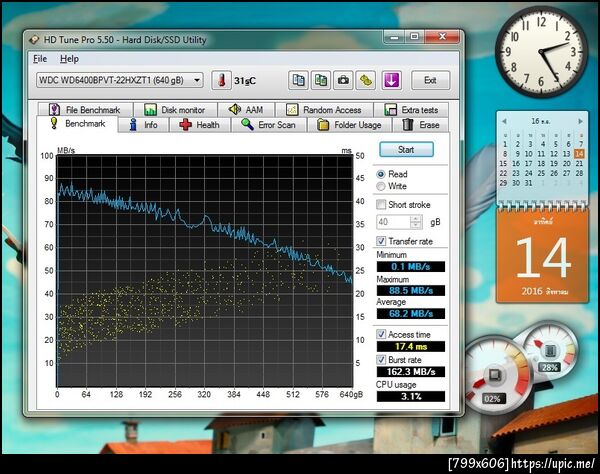This screenshot has height=474, width=600.
Task: Click the green copy screenshot to clipboard icon
Action: 321,80
